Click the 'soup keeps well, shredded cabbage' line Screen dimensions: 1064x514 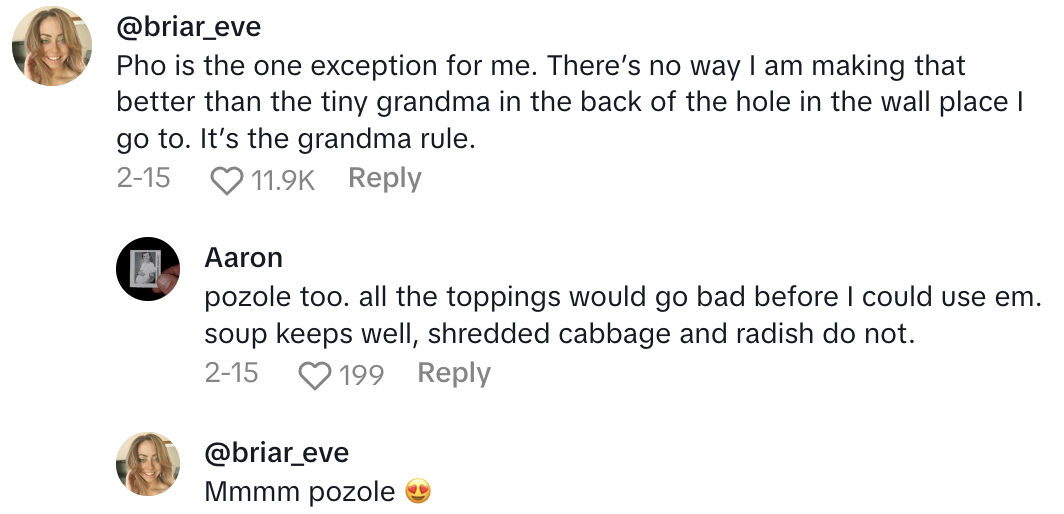pos(559,335)
